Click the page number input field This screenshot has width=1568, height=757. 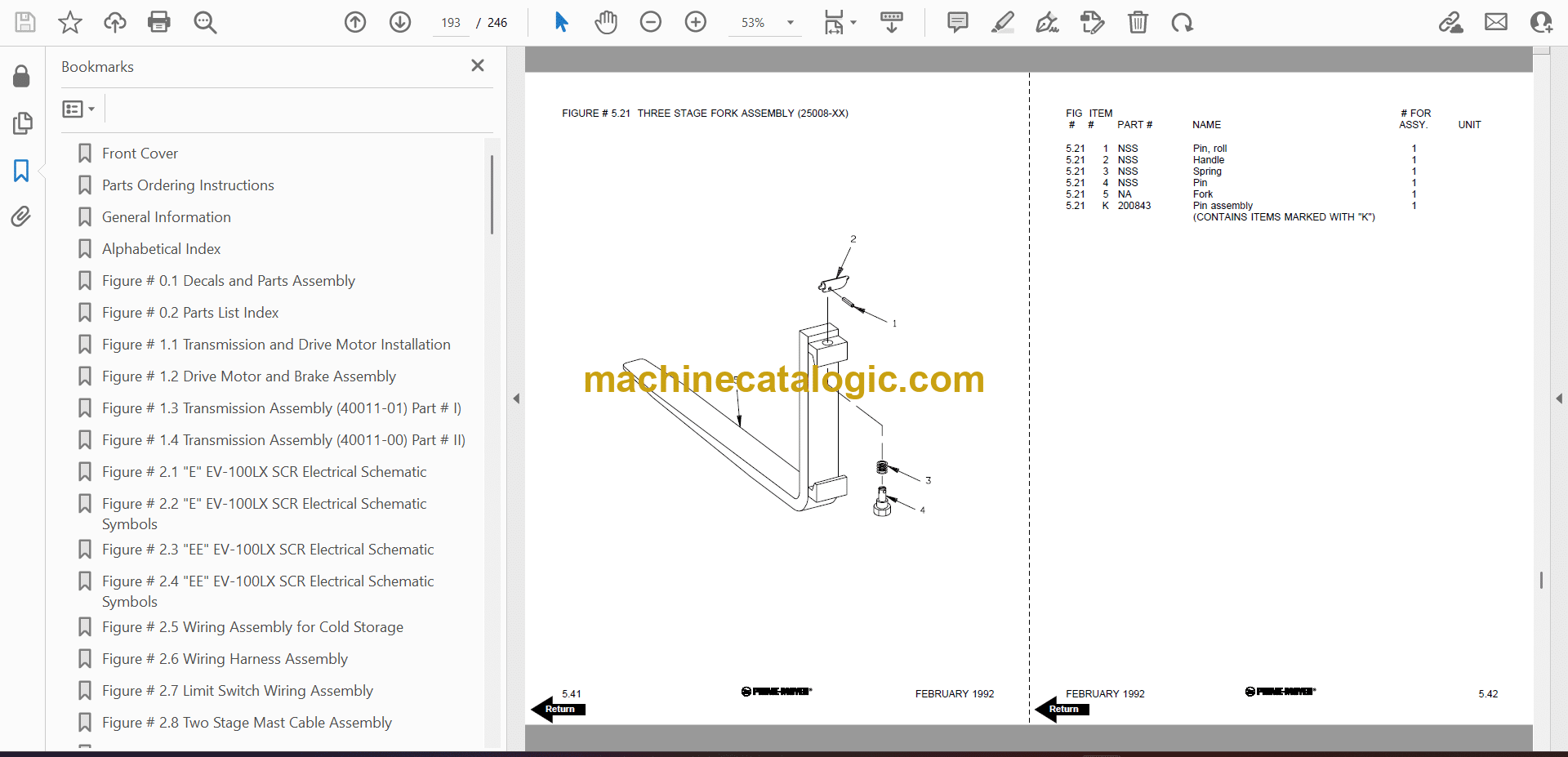[451, 23]
